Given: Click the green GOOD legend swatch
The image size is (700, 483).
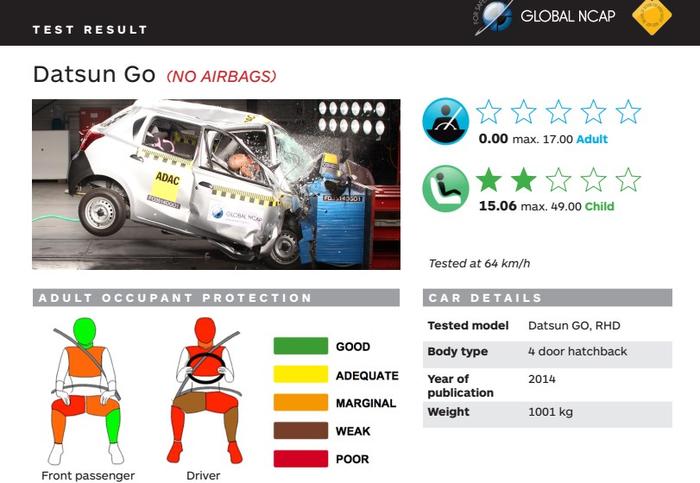Looking at the screenshot, I should pos(300,346).
